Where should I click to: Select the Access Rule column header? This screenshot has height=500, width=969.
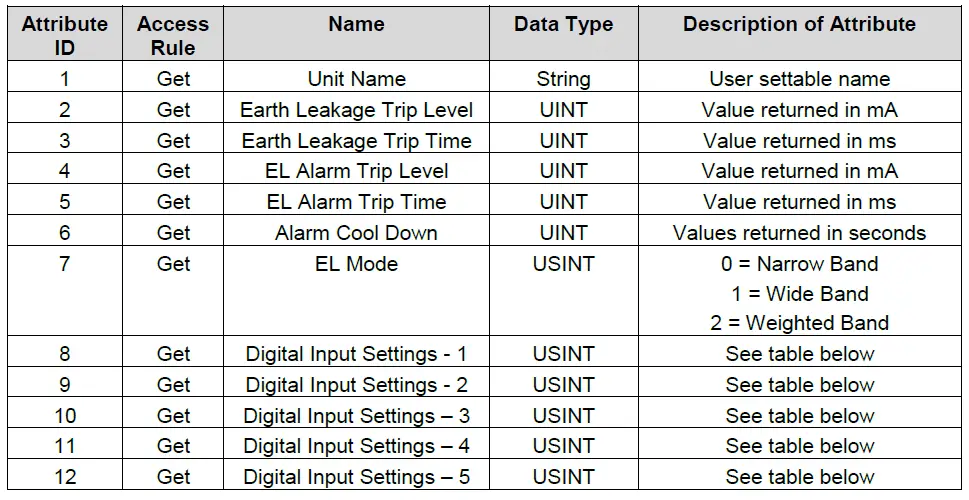tap(173, 35)
